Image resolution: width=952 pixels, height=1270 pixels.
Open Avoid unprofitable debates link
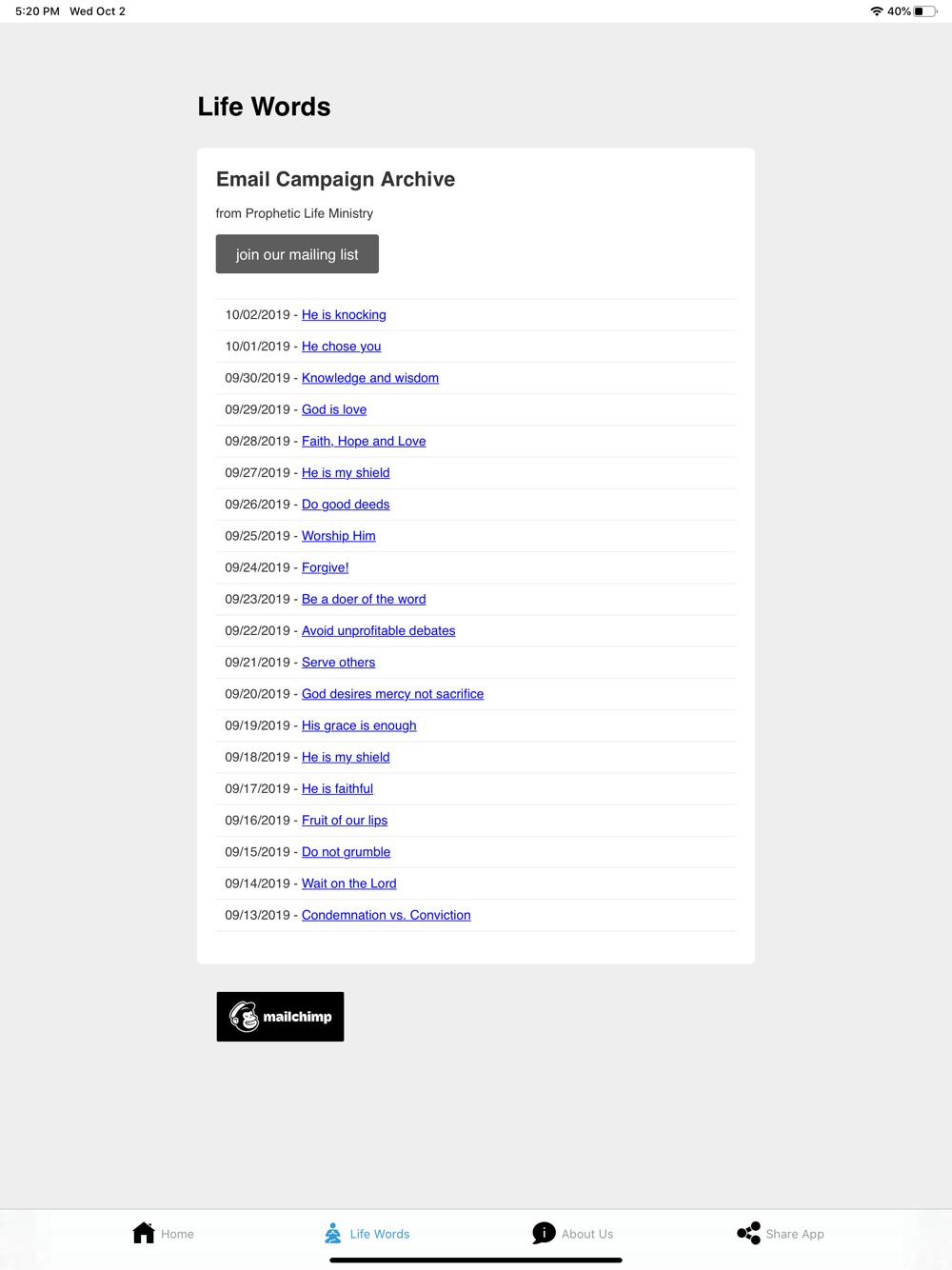pos(379,630)
